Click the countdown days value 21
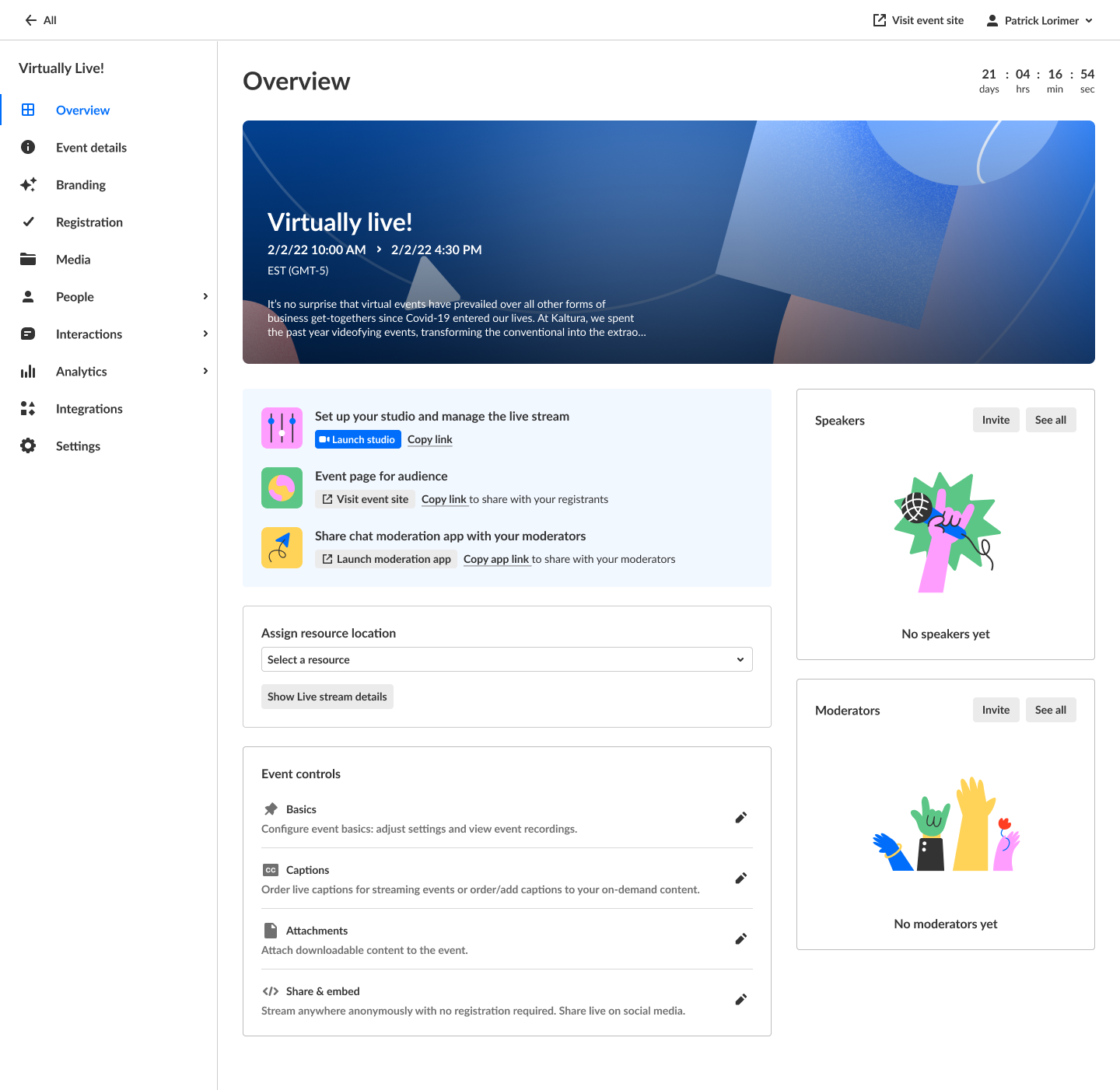Screen dimensions: 1120x1090 (989, 74)
